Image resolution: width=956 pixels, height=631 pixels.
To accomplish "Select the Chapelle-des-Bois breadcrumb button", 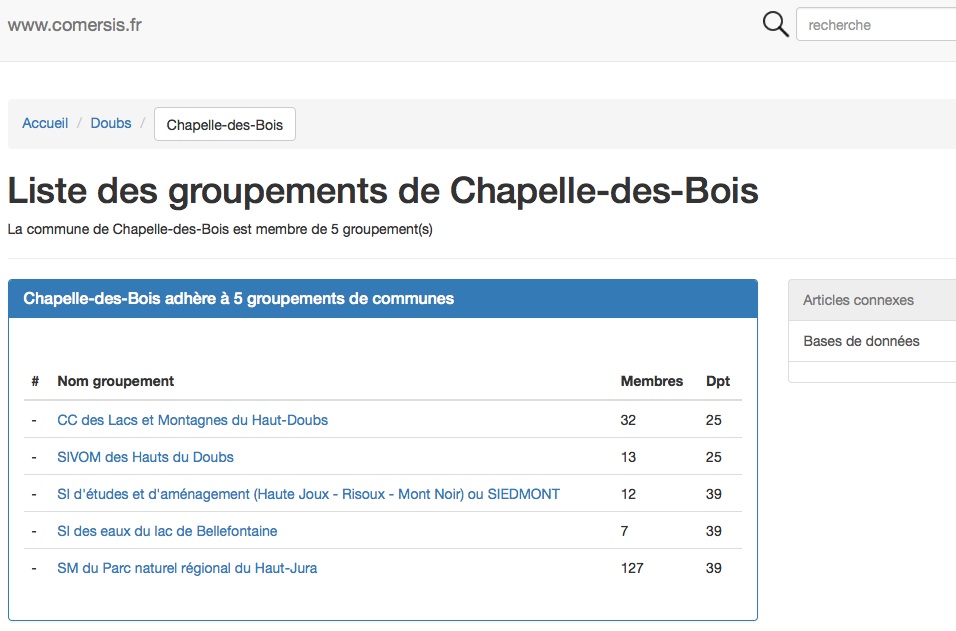I will point(225,124).
